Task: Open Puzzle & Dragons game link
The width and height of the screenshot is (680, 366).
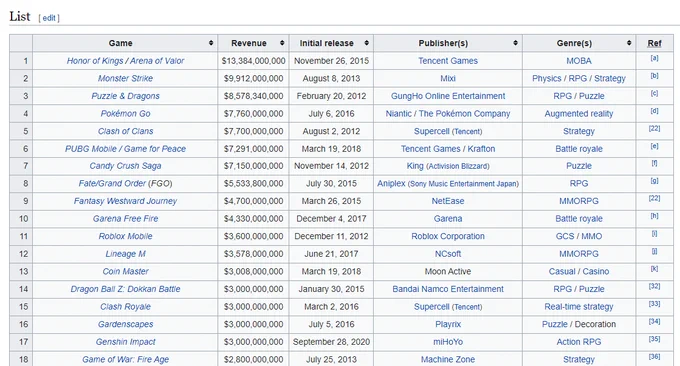Action: click(x=125, y=96)
